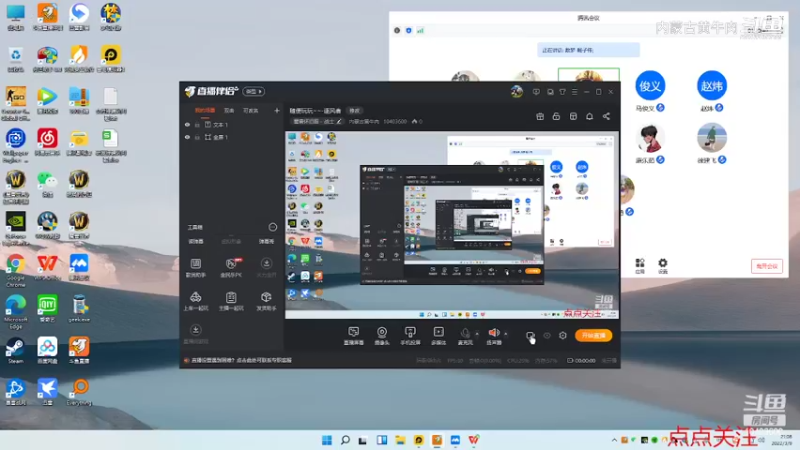Viewport: 800px width, 450px height.
Task: Open taskbar search
Action: 345,440
